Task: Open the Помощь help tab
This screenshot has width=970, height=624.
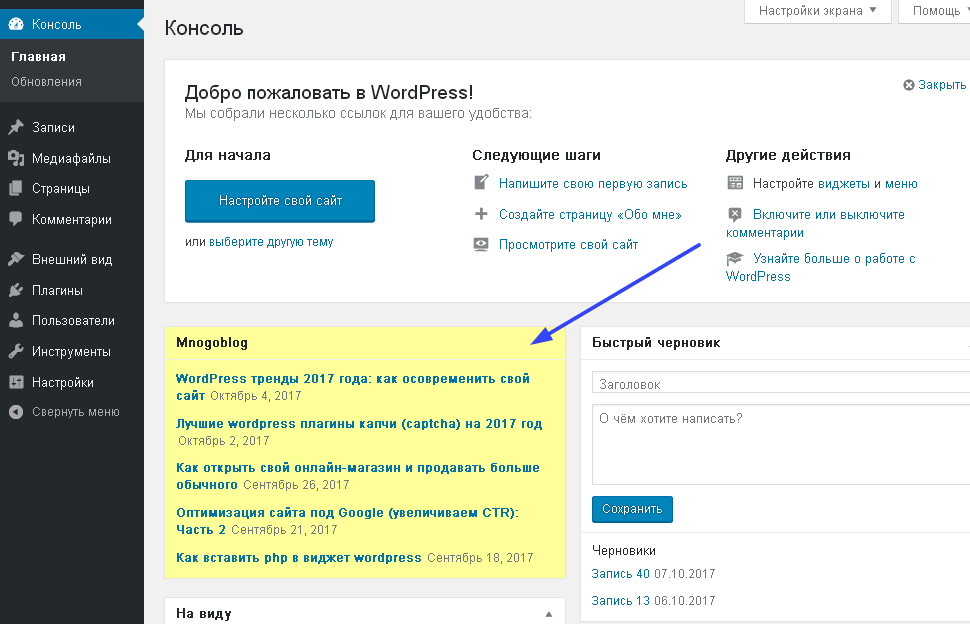Action: pyautogui.click(x=937, y=11)
